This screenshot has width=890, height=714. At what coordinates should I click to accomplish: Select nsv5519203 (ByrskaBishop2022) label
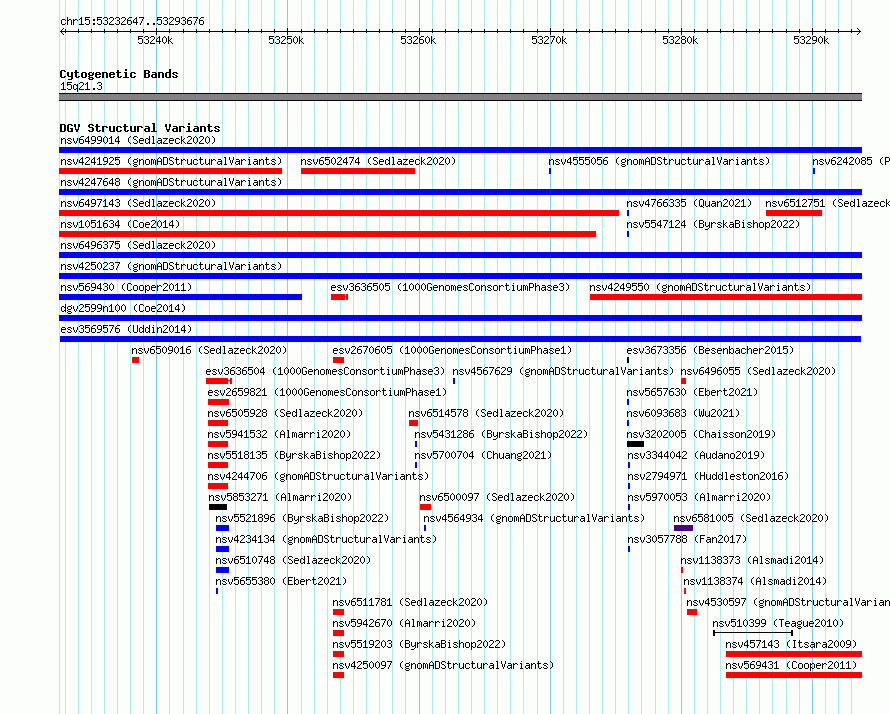point(419,644)
